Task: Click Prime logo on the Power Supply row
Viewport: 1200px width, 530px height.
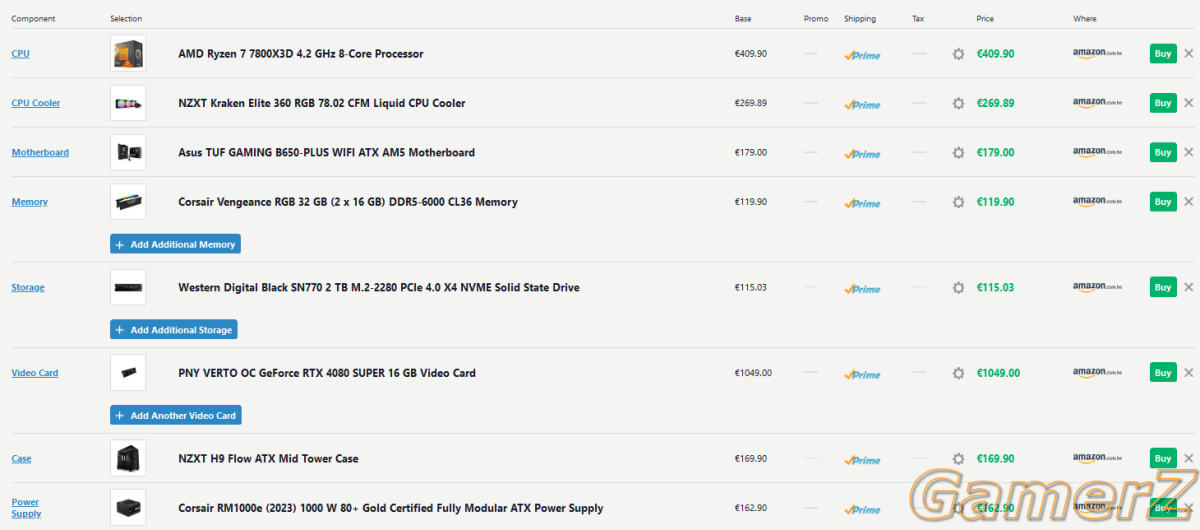Action: click(x=862, y=509)
